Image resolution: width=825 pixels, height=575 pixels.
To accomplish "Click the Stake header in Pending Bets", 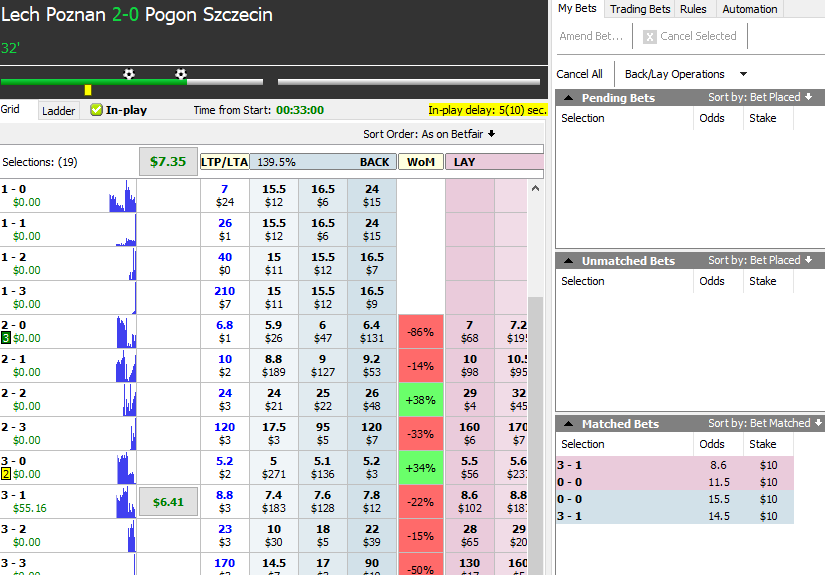I will (x=762, y=118).
